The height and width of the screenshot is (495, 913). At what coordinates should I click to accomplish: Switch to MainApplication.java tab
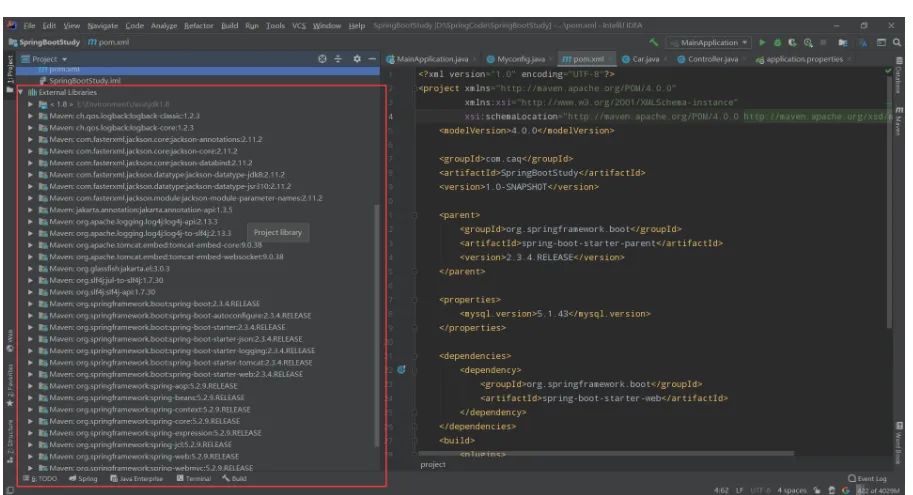[432, 59]
